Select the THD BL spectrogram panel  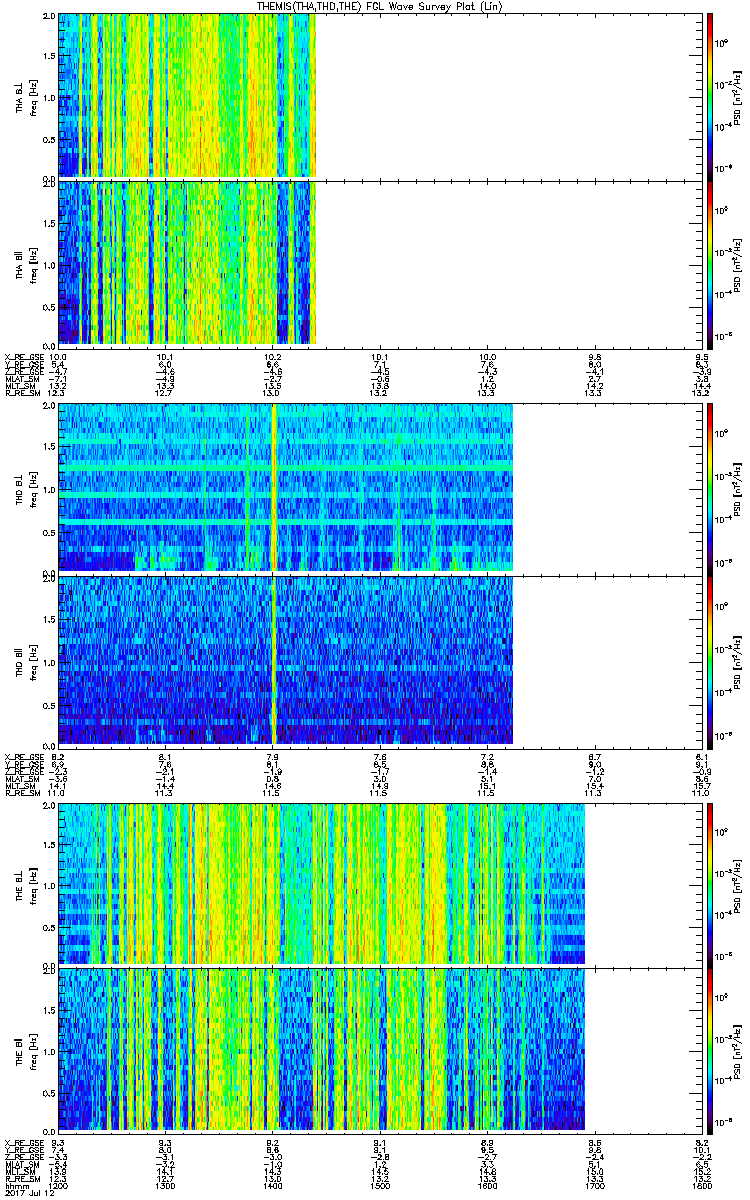click(380, 488)
